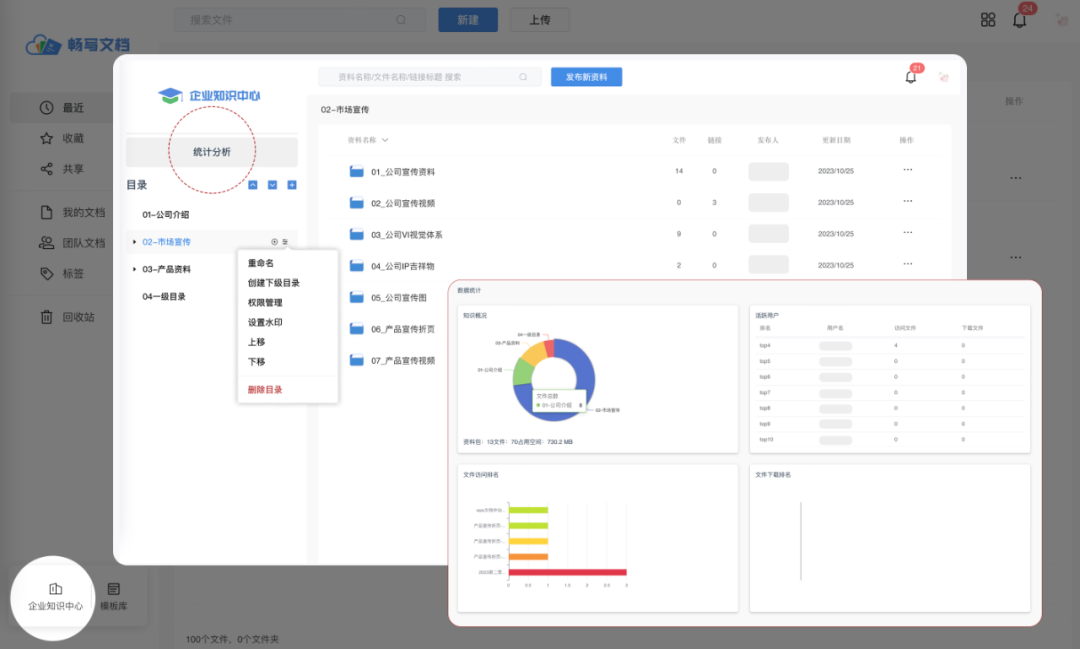Open the 回收站 recycle bin
Viewport: 1080px width, 649px height.
coord(68,317)
